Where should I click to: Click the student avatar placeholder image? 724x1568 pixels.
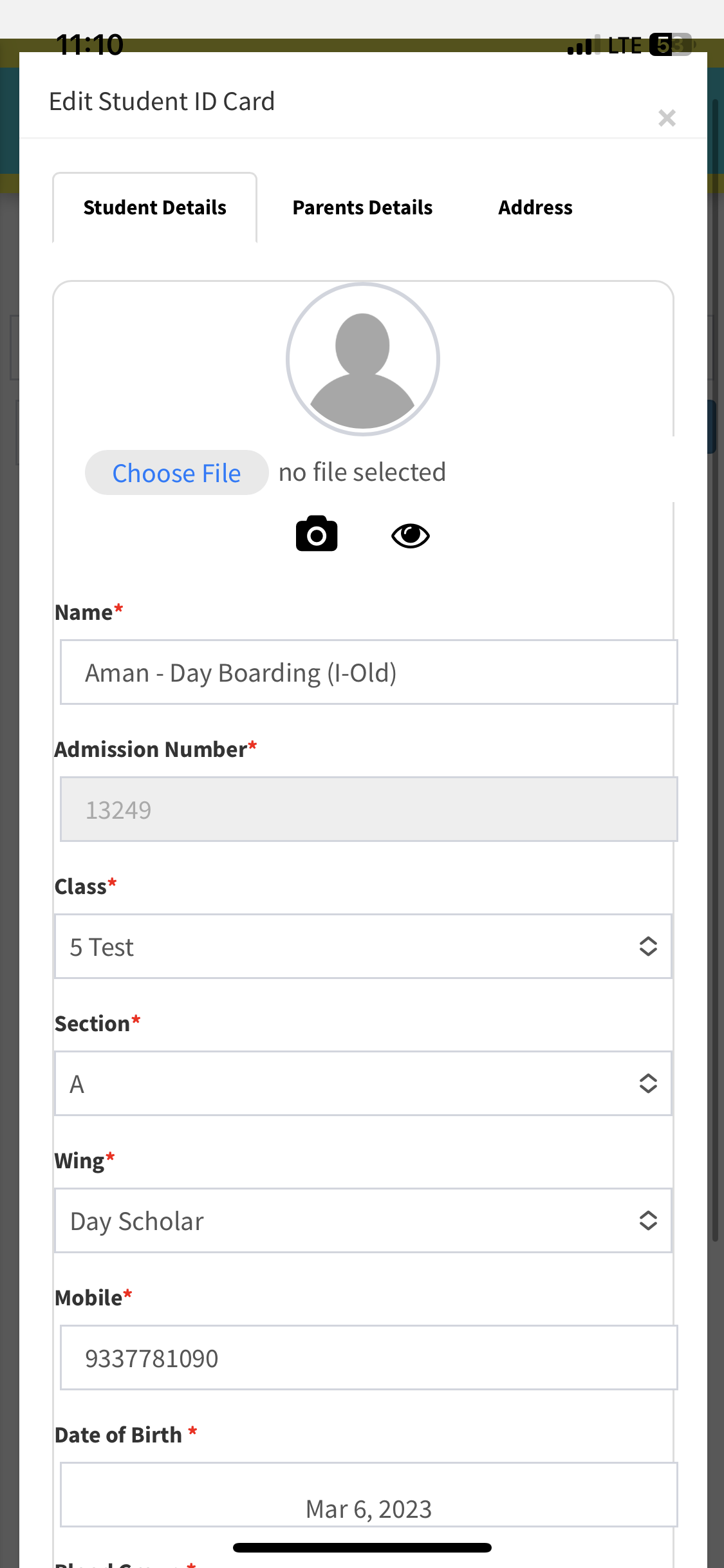tap(363, 359)
